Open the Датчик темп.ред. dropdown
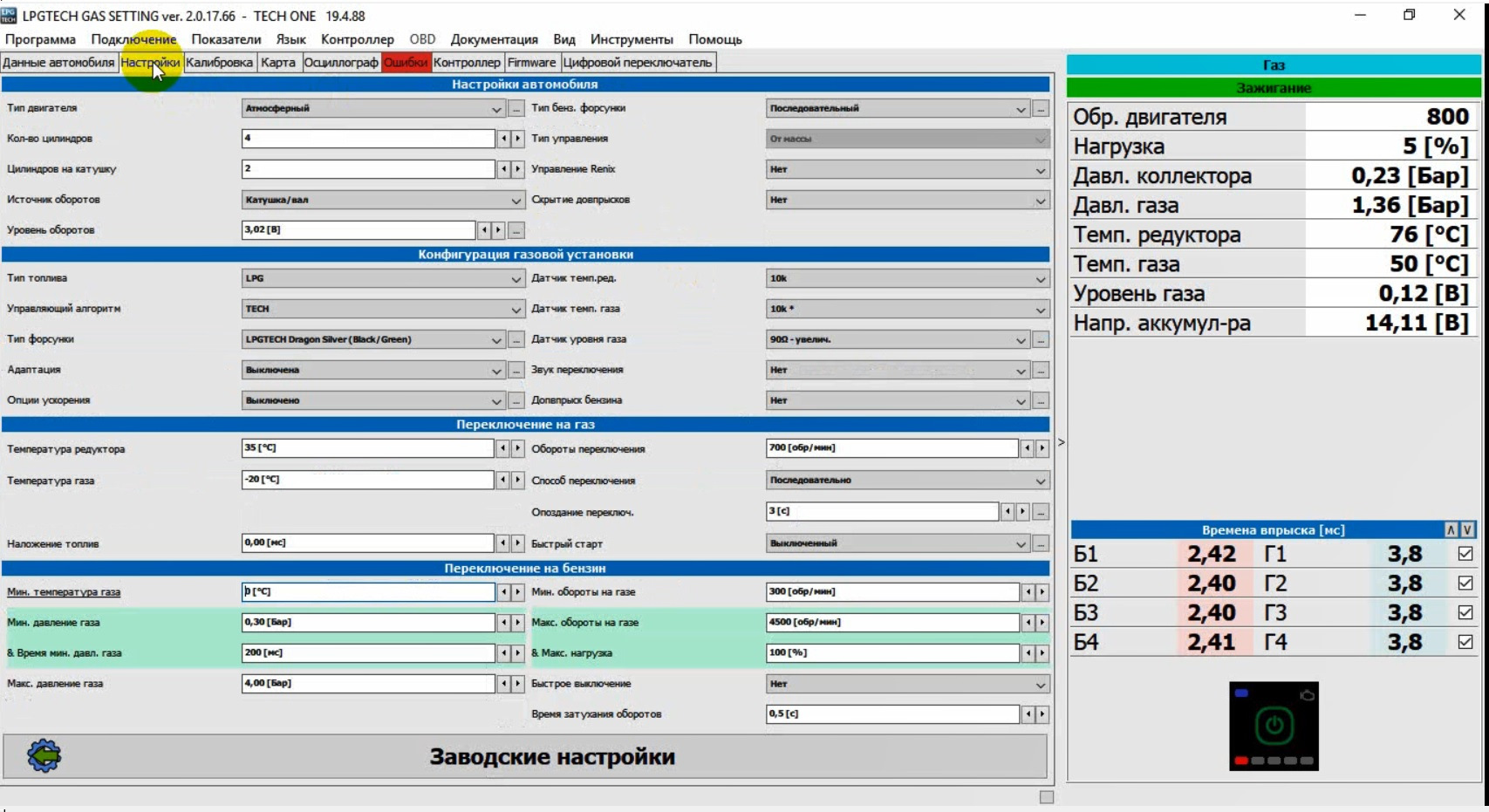This screenshot has height=812, width=1489. [907, 279]
